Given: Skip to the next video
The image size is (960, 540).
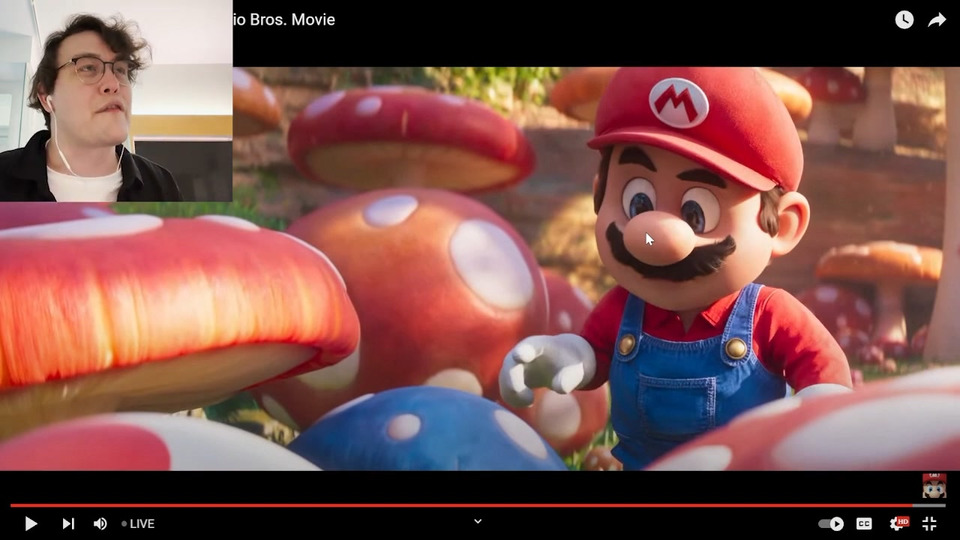Looking at the screenshot, I should pyautogui.click(x=68, y=523).
